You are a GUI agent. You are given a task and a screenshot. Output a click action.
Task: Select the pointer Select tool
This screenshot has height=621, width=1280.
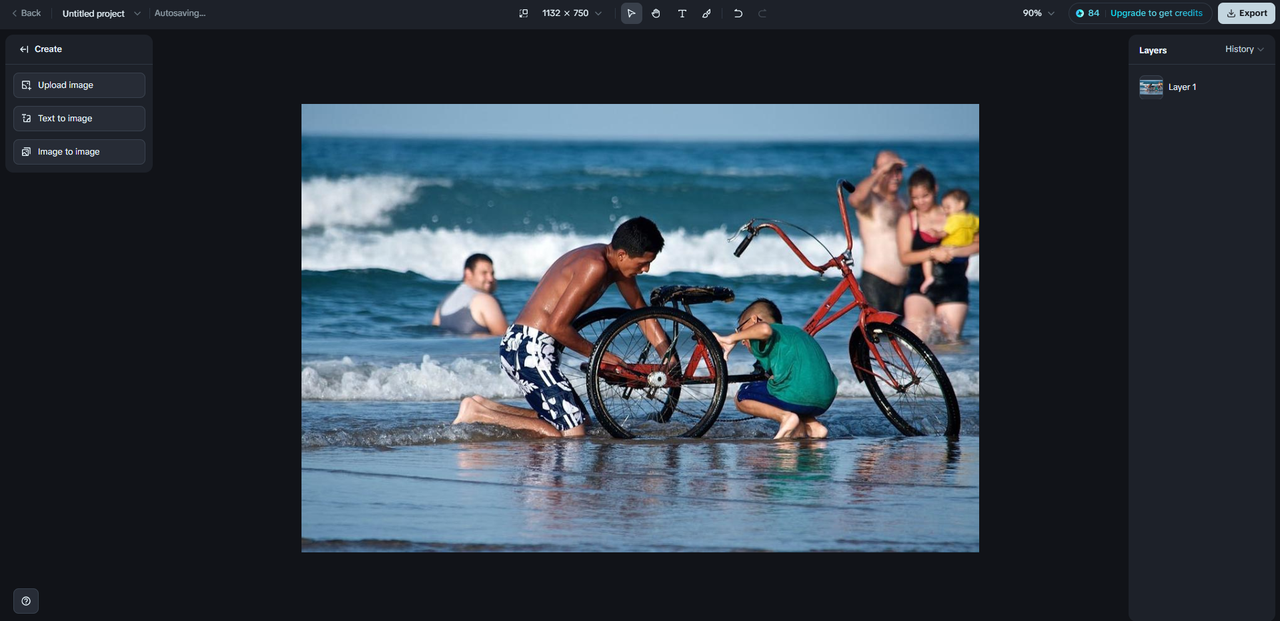point(631,13)
